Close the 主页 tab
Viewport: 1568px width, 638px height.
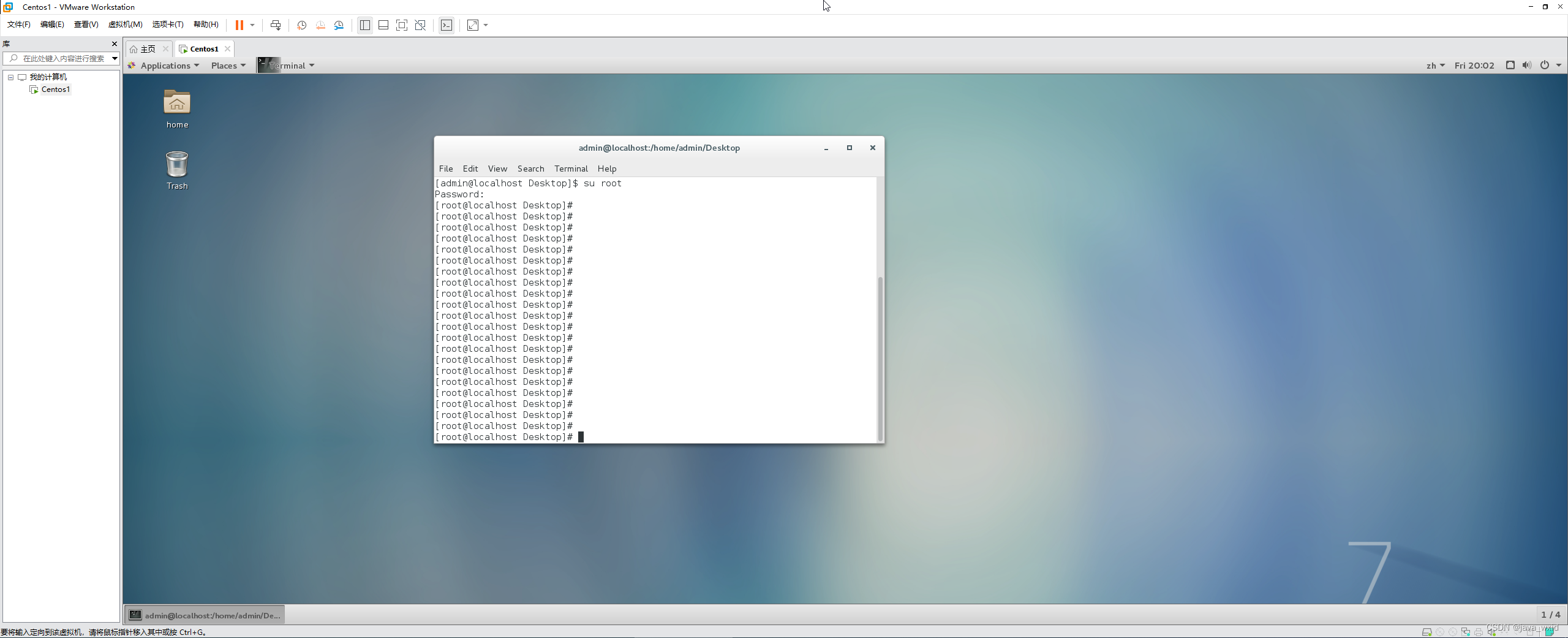(165, 49)
